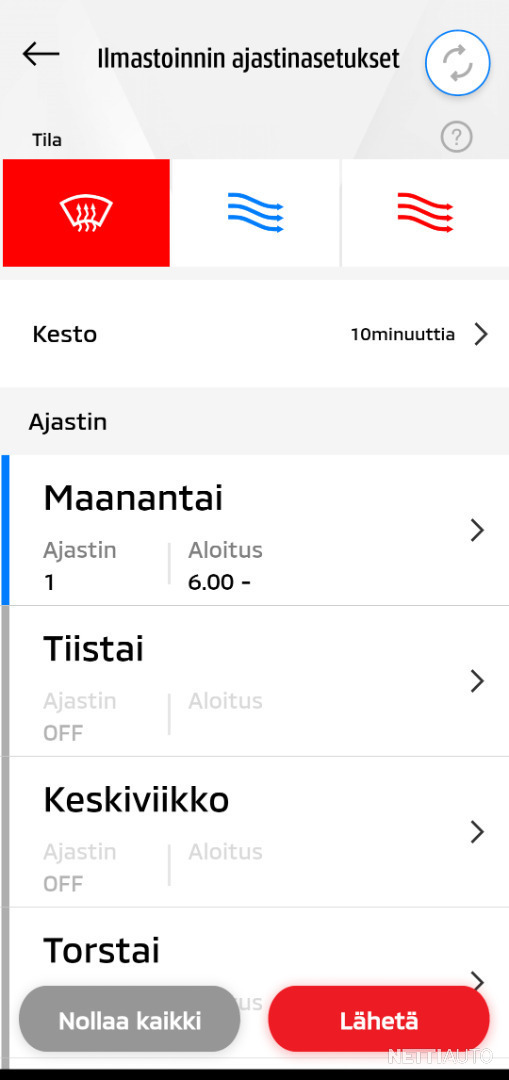Tap Tiistai Ajastin OFF status

(63, 734)
